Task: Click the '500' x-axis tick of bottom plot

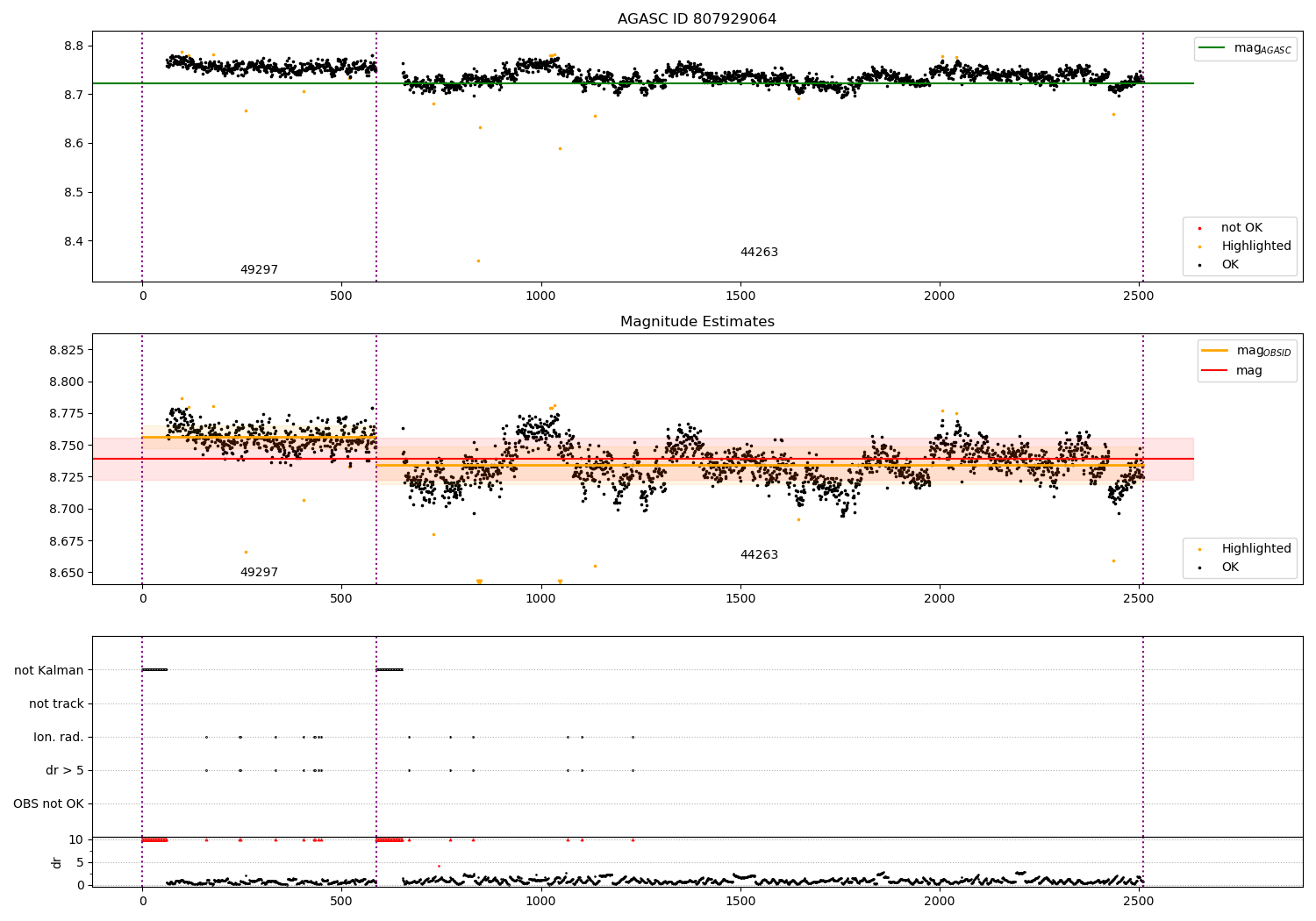Action: pyautogui.click(x=341, y=901)
